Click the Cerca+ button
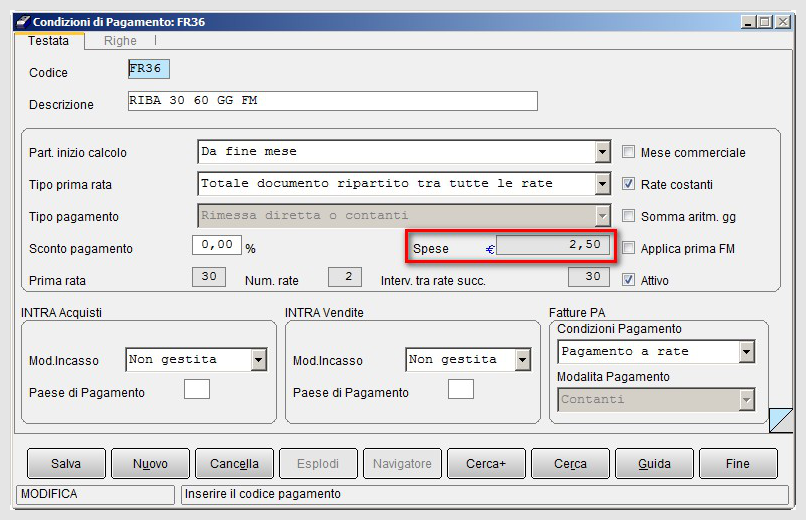806x520 pixels. click(x=486, y=463)
